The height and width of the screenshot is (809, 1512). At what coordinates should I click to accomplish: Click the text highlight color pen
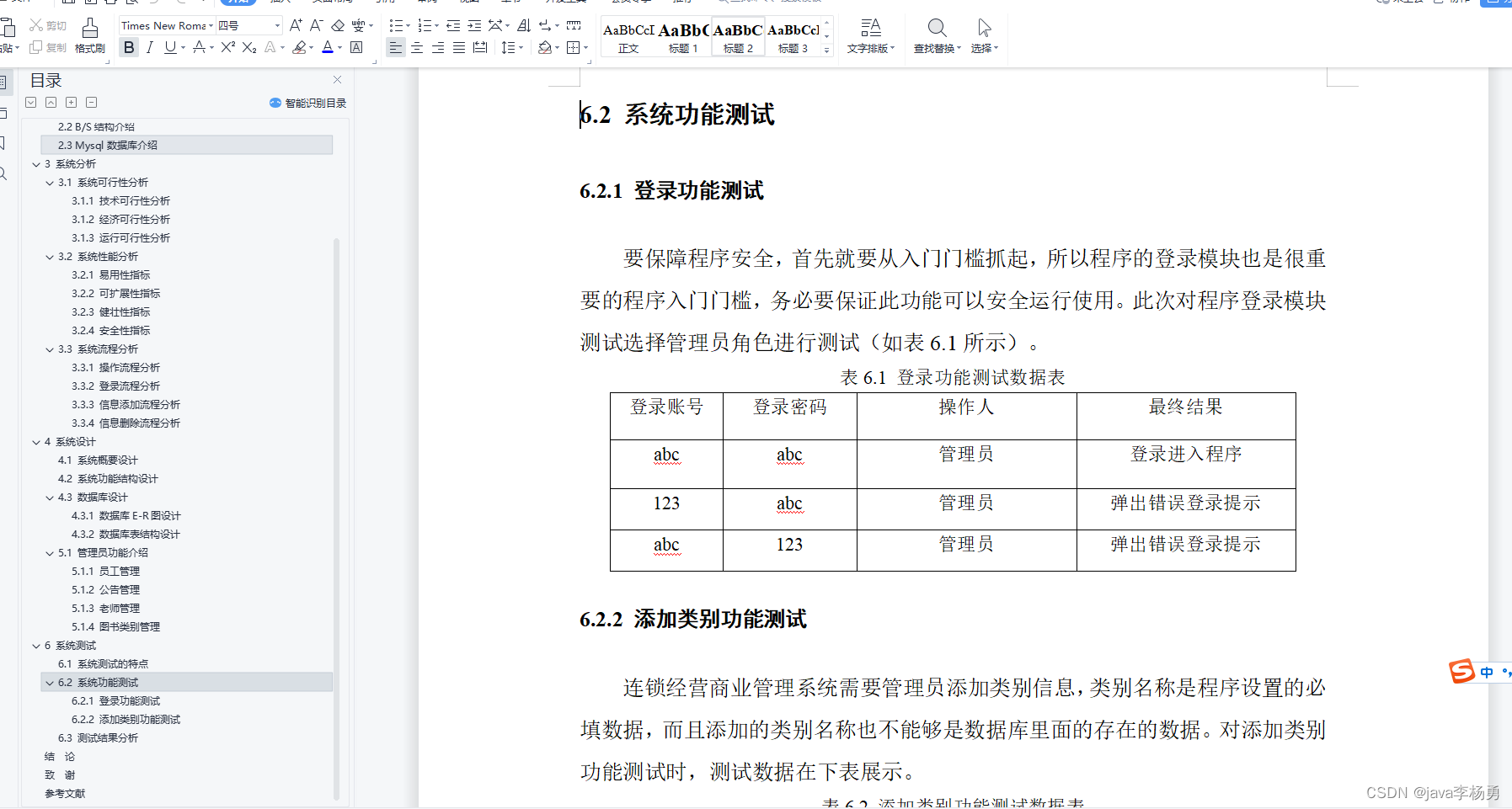[x=298, y=48]
